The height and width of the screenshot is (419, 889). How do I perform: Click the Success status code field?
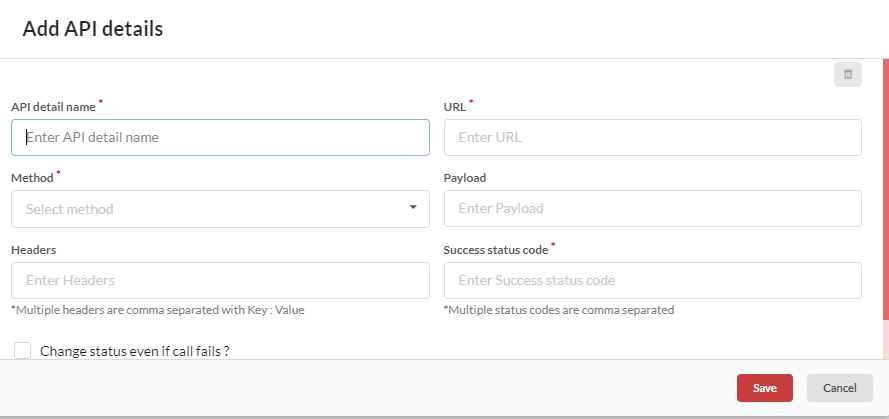click(x=653, y=280)
